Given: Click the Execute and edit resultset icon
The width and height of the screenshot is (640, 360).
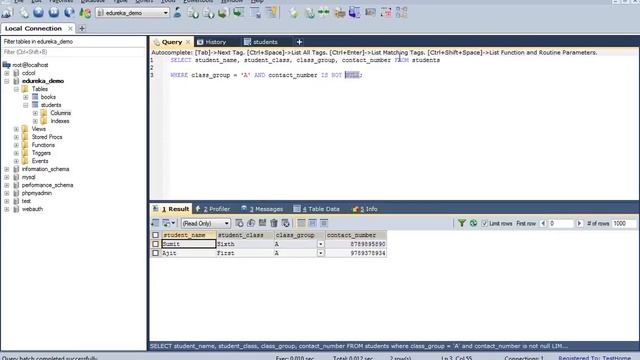Looking at the screenshot, I should (x=69, y=13).
